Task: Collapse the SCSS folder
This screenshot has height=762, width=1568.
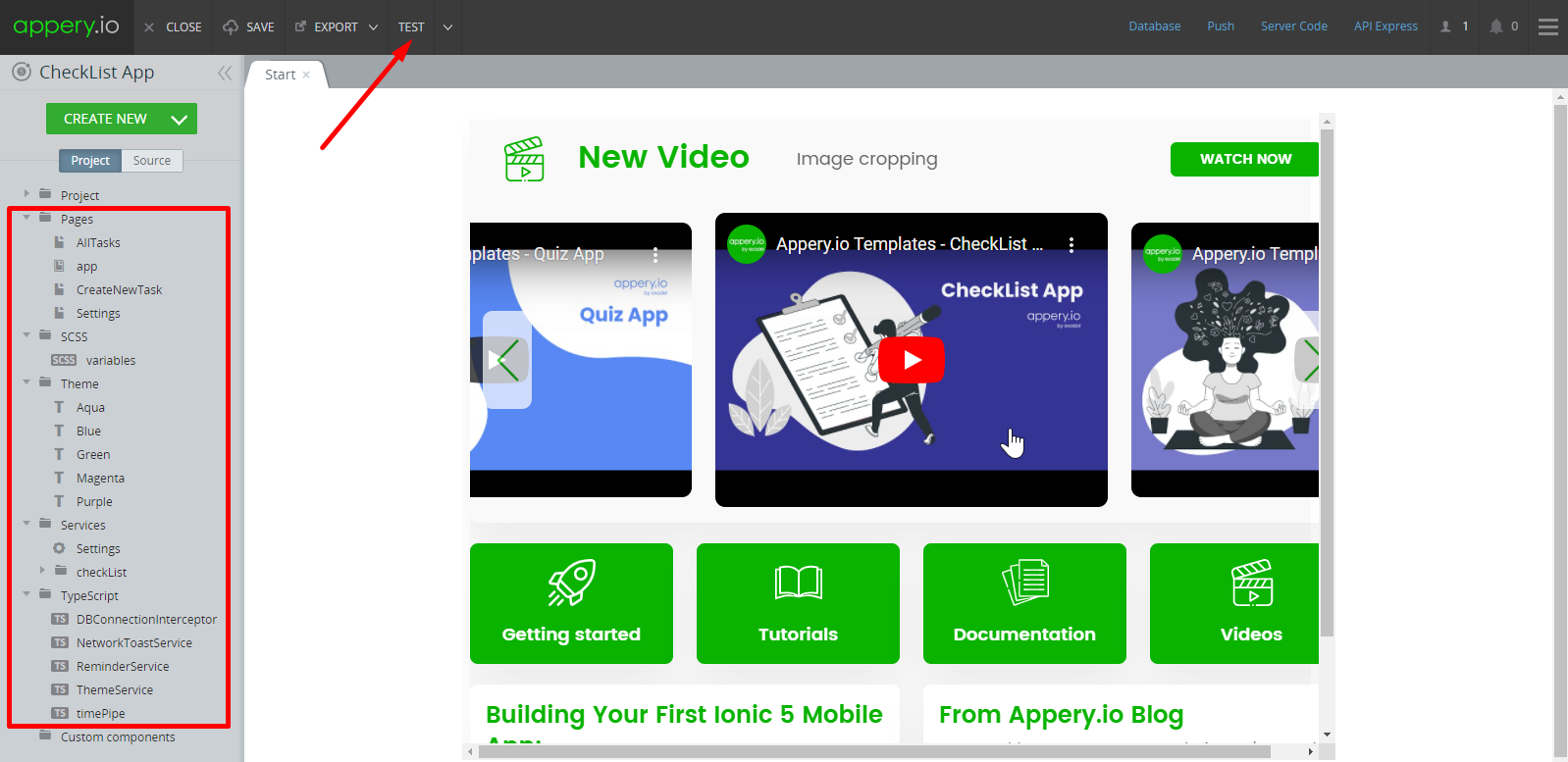Action: tap(26, 335)
